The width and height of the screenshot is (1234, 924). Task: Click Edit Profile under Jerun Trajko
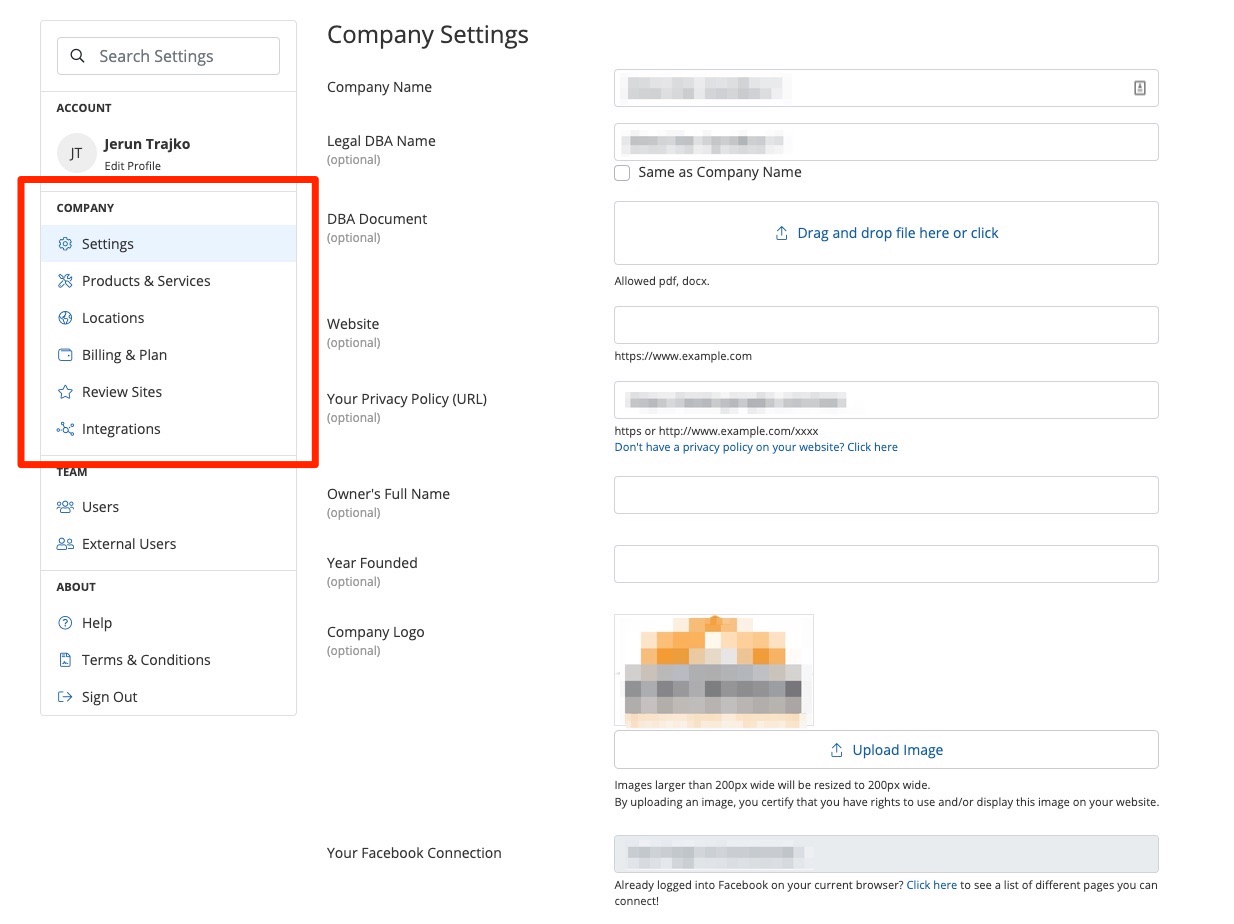(132, 166)
